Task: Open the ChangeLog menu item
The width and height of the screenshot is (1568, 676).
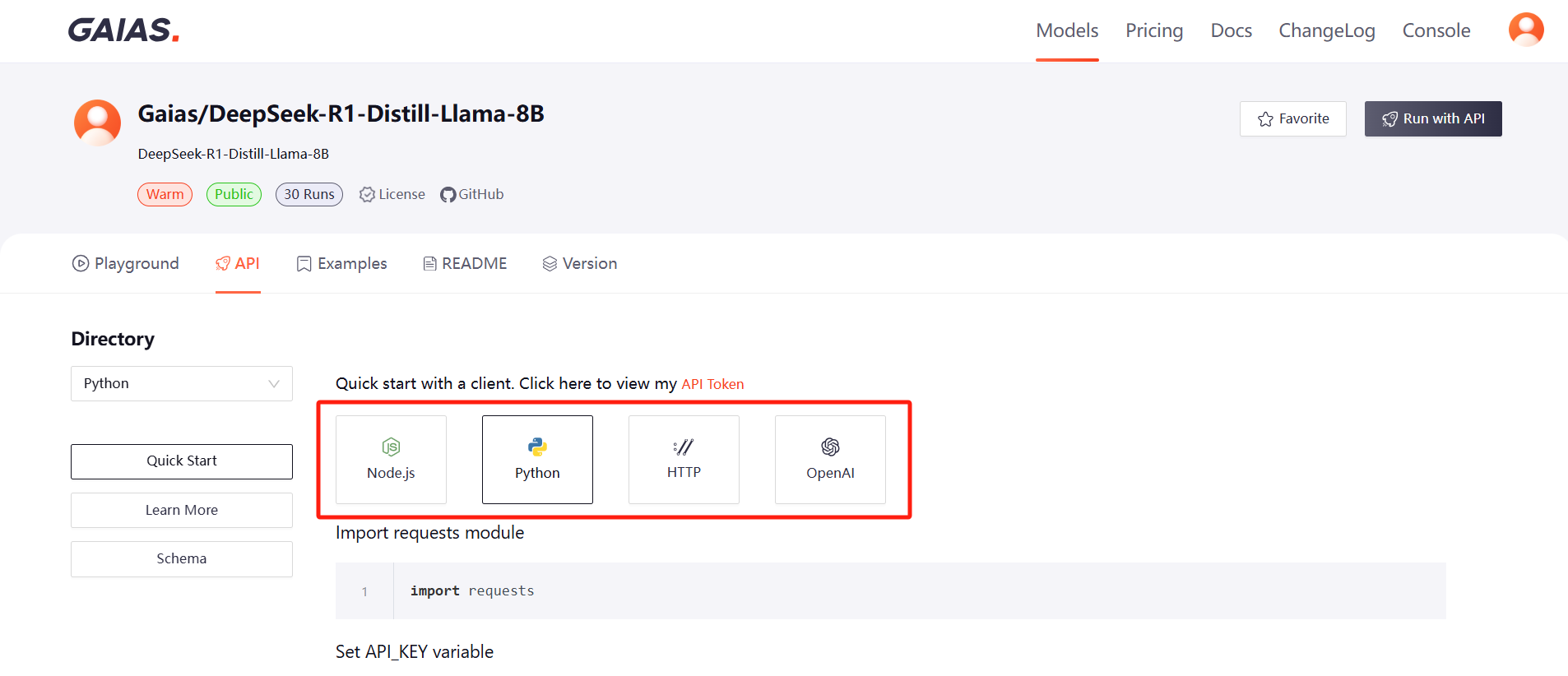Action: point(1326,30)
